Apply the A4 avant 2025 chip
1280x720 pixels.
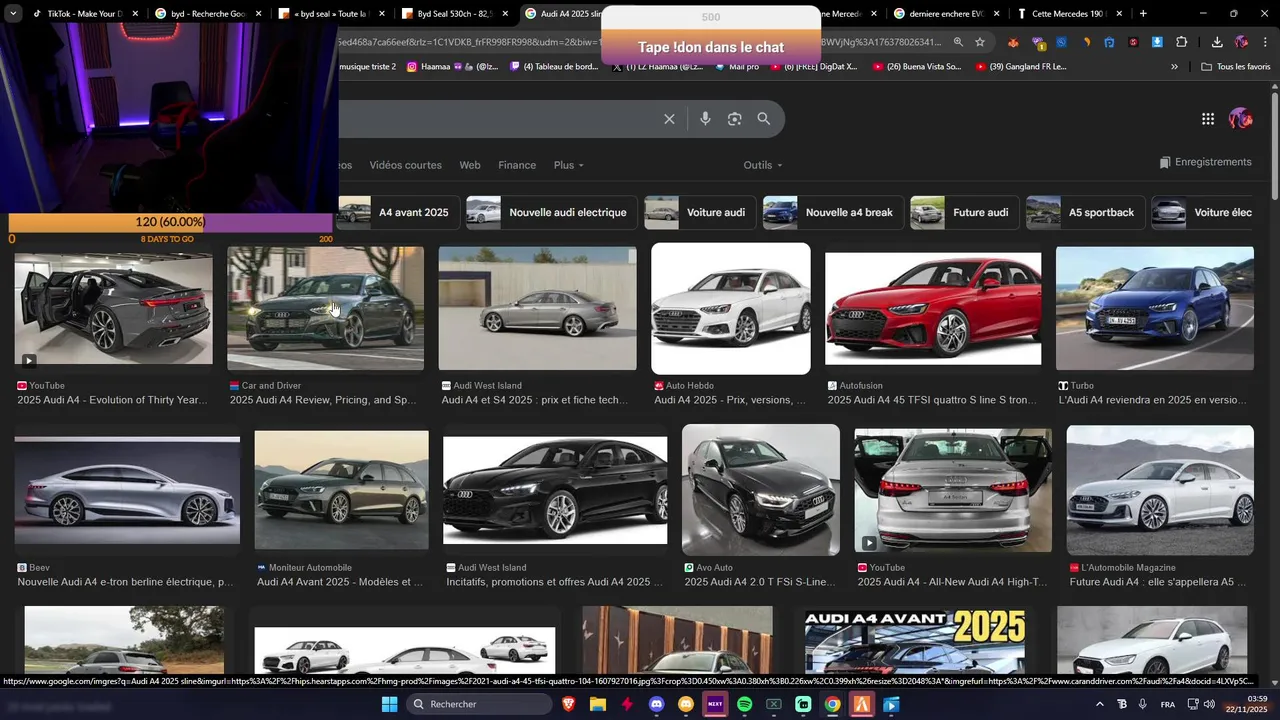click(397, 212)
